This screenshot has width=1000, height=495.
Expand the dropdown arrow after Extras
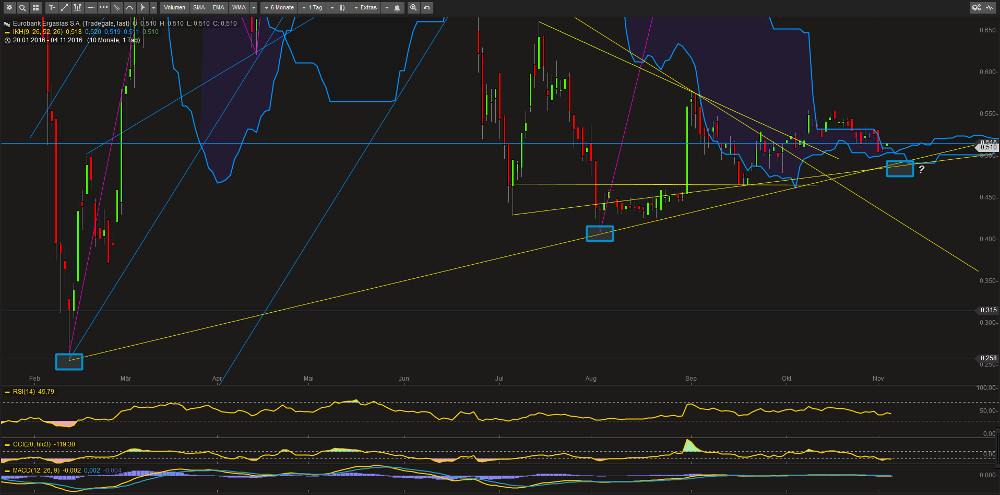coord(386,8)
